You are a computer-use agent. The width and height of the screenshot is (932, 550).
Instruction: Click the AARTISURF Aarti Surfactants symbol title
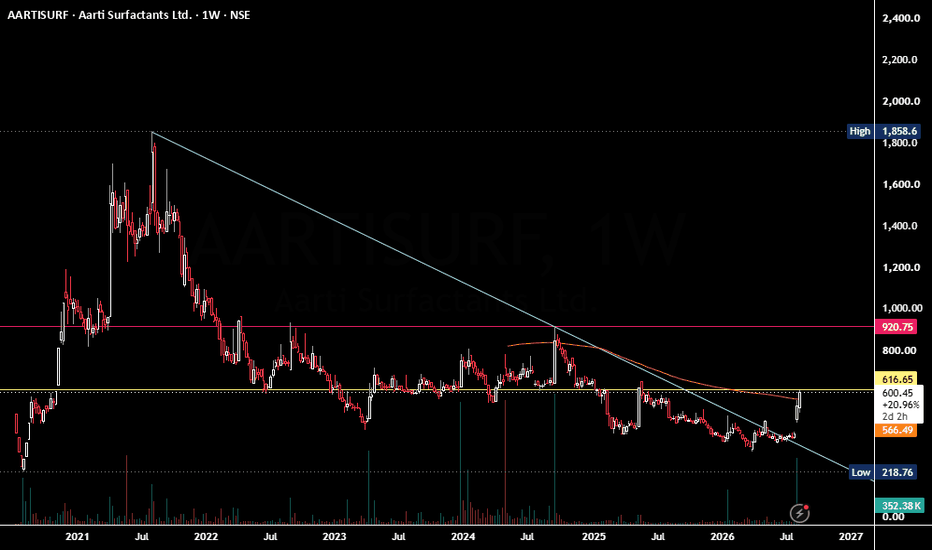129,15
